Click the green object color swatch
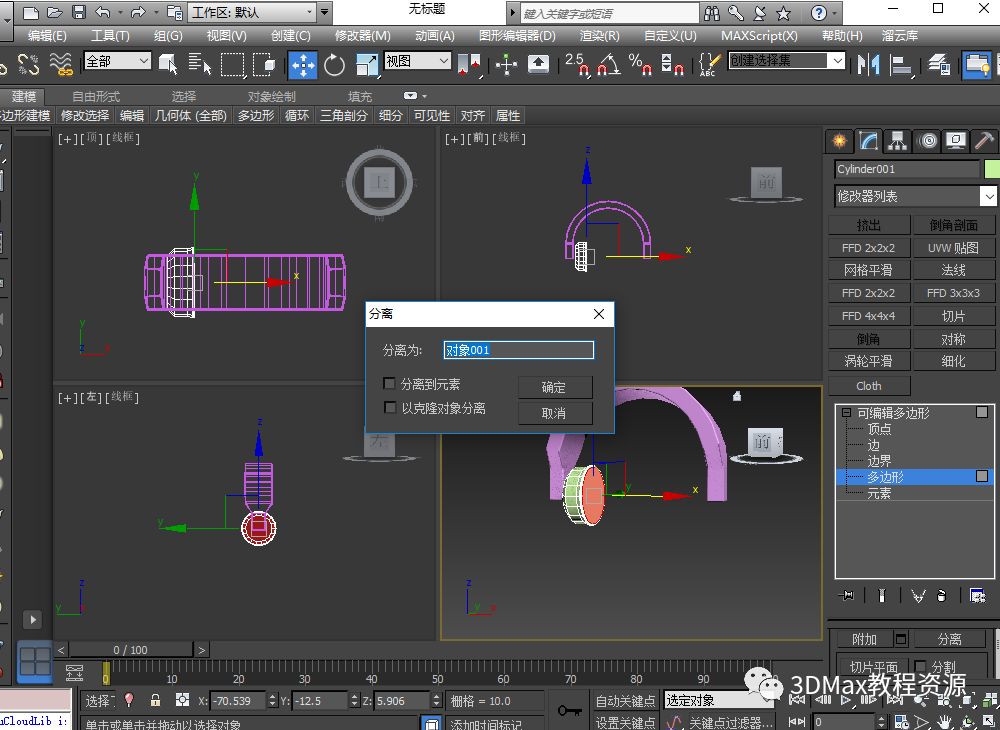The height and width of the screenshot is (730, 1000). (991, 169)
